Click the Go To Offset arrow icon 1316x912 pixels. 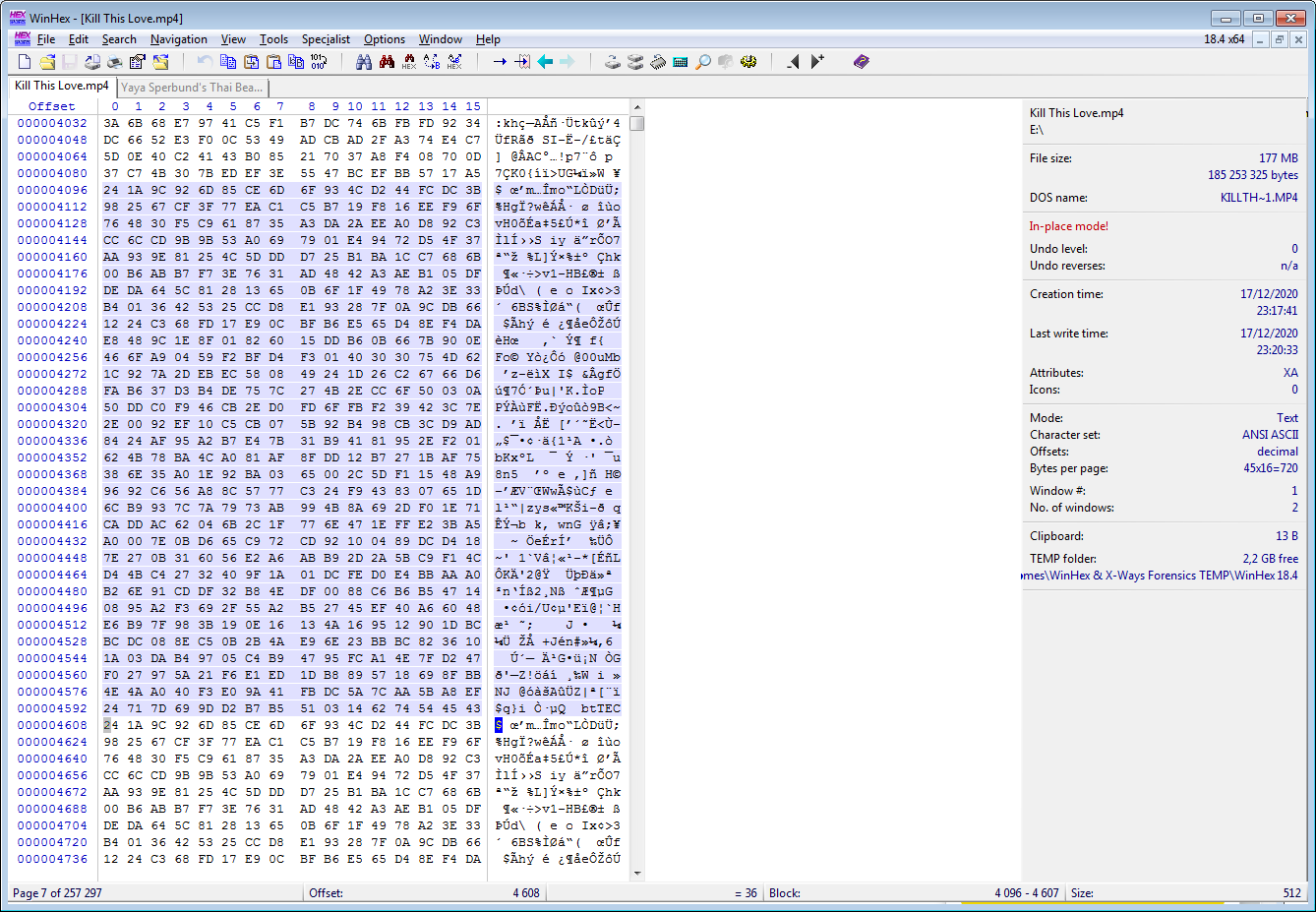pyautogui.click(x=500, y=62)
